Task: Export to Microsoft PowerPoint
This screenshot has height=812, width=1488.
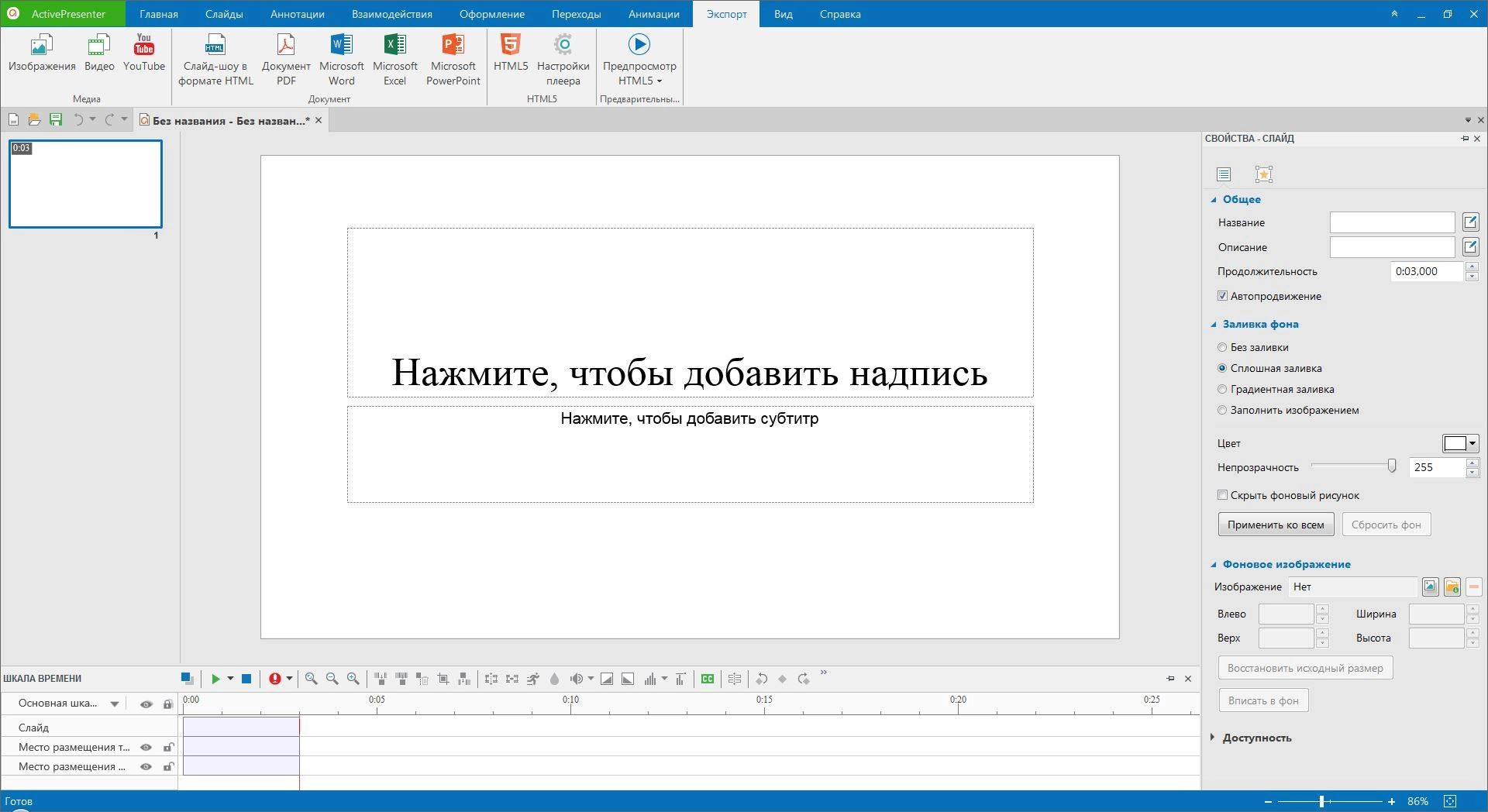Action: click(x=453, y=60)
